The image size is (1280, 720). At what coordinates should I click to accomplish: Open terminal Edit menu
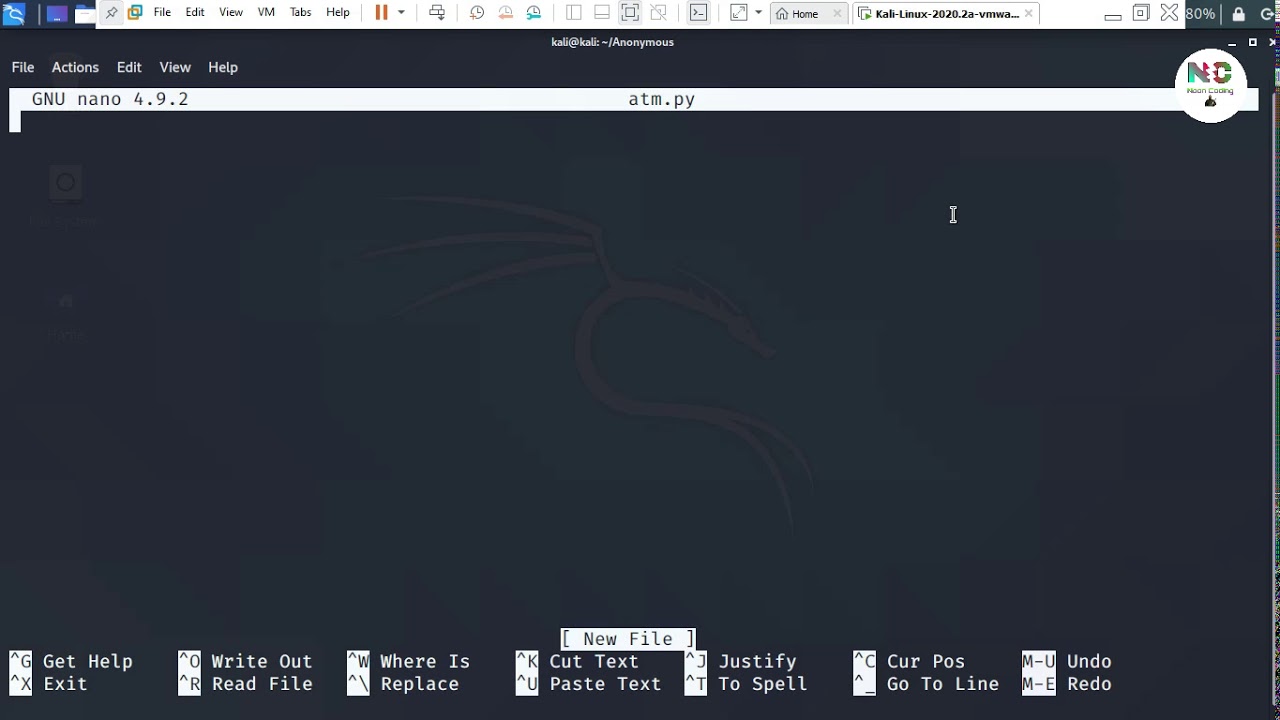[129, 67]
